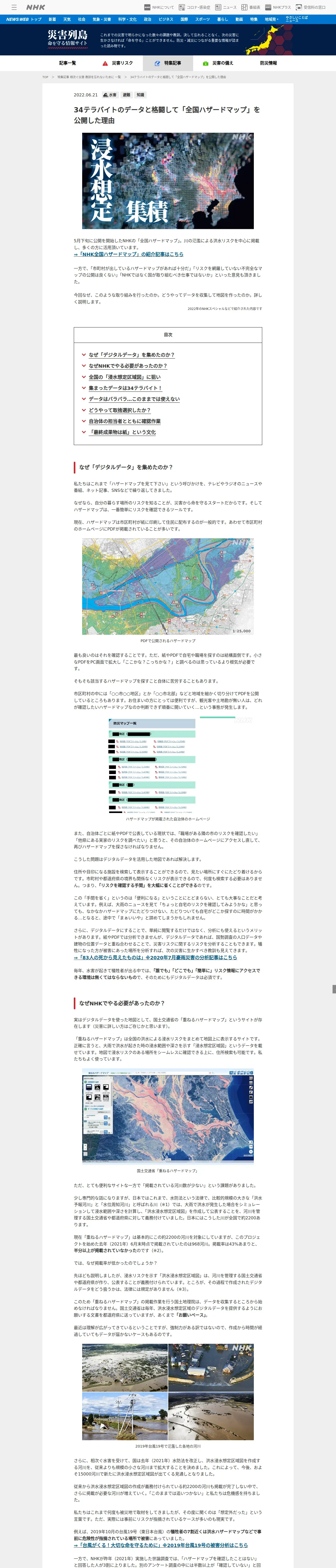The height and width of the screenshot is (1568, 336).
Task: Open the NHKについて link
Action: click(x=159, y=7)
